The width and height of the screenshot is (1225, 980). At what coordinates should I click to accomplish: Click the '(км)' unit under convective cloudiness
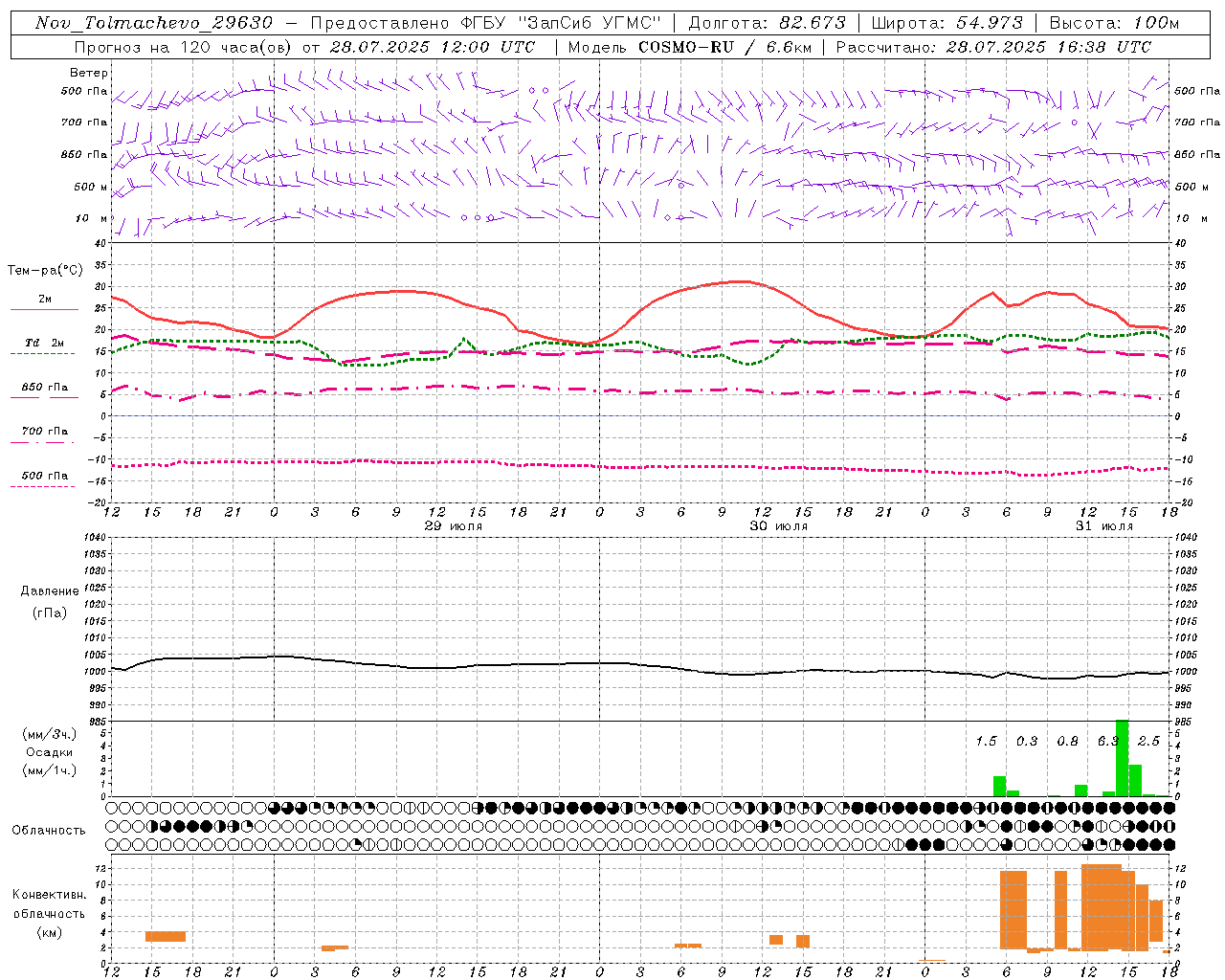point(49,932)
